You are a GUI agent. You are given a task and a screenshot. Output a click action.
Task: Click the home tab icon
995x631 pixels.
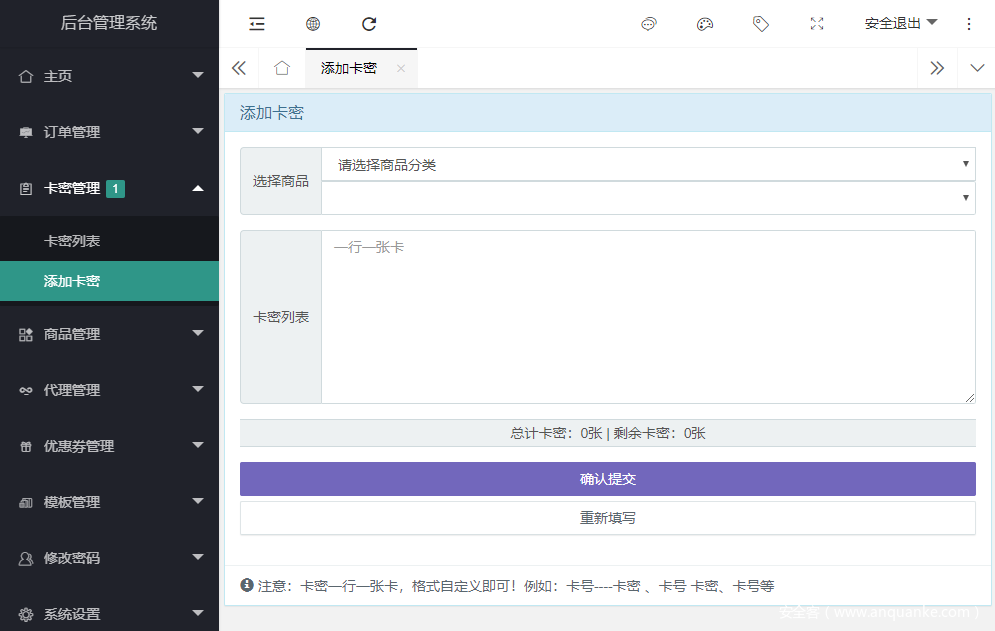point(282,68)
